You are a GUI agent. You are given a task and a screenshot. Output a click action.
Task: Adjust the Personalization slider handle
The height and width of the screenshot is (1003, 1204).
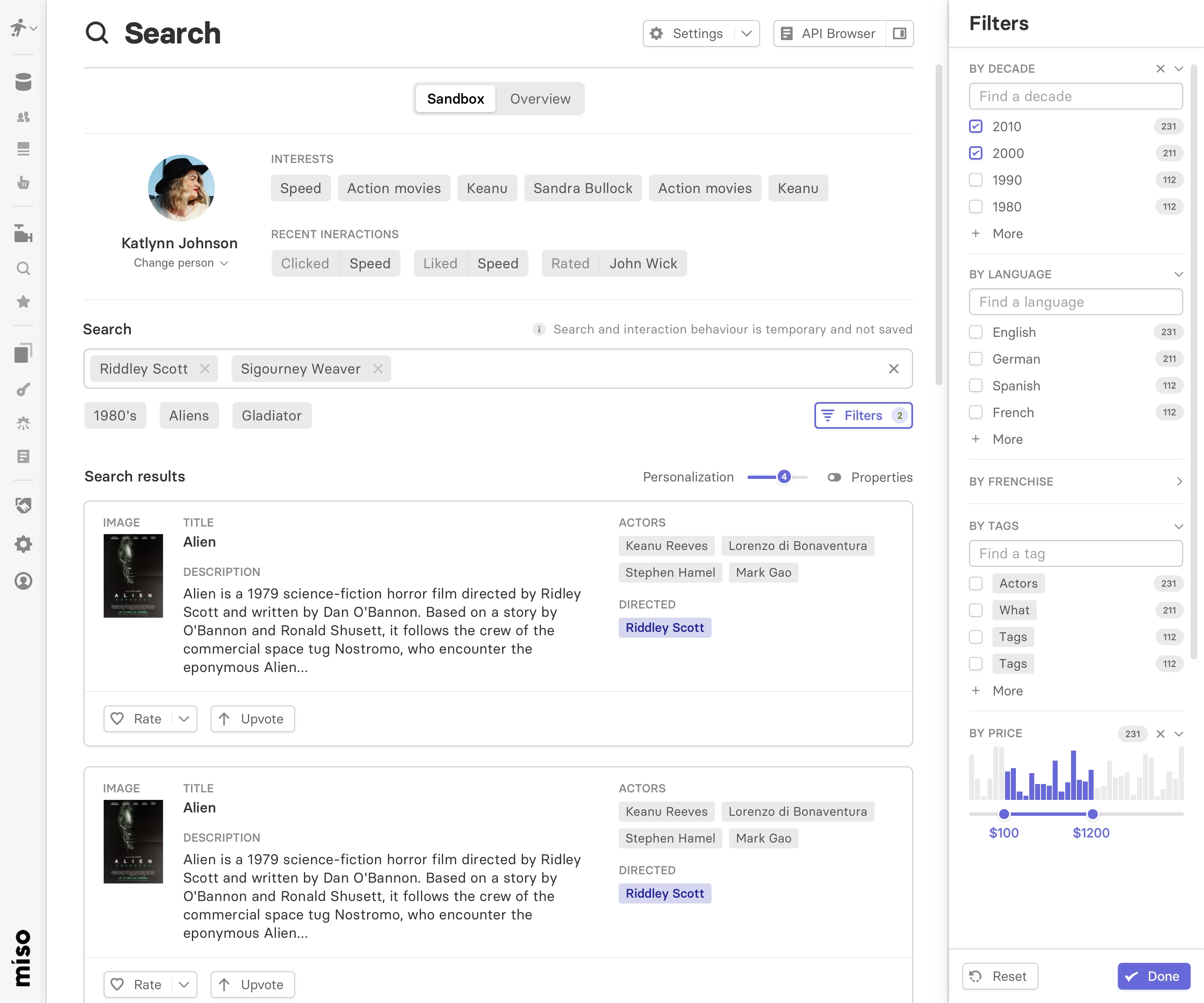coord(784,477)
